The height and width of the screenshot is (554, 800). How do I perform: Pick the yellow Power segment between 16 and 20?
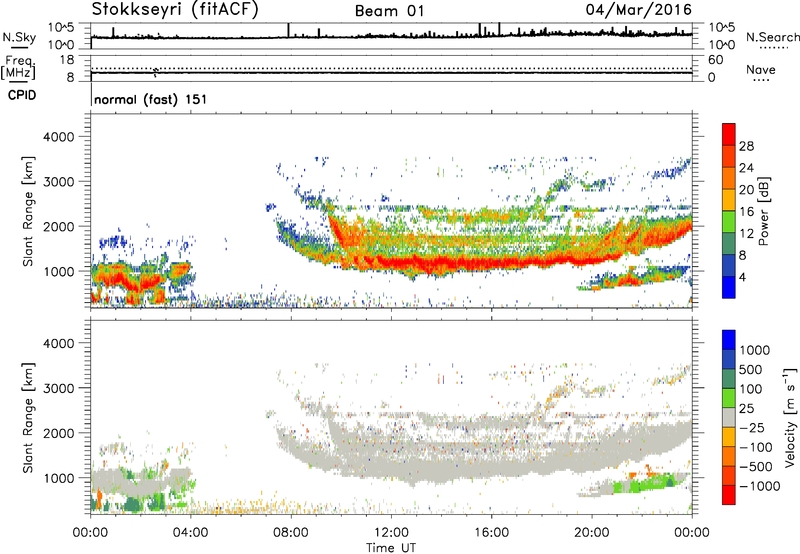point(729,200)
